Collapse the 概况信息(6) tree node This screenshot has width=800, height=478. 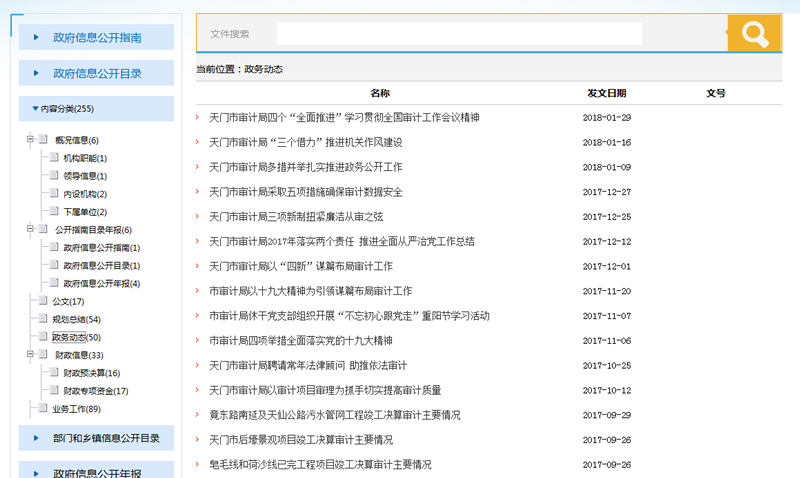coord(30,140)
